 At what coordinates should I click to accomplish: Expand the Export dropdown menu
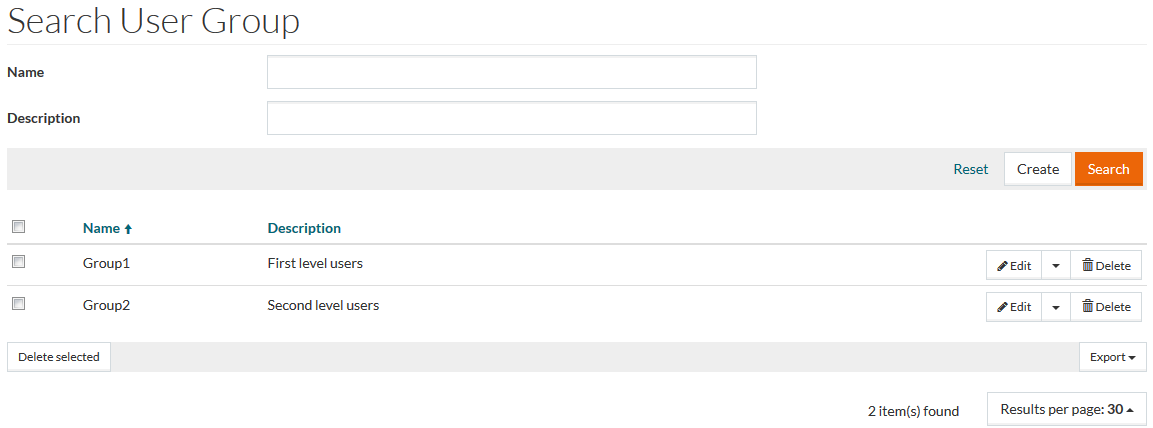1112,357
